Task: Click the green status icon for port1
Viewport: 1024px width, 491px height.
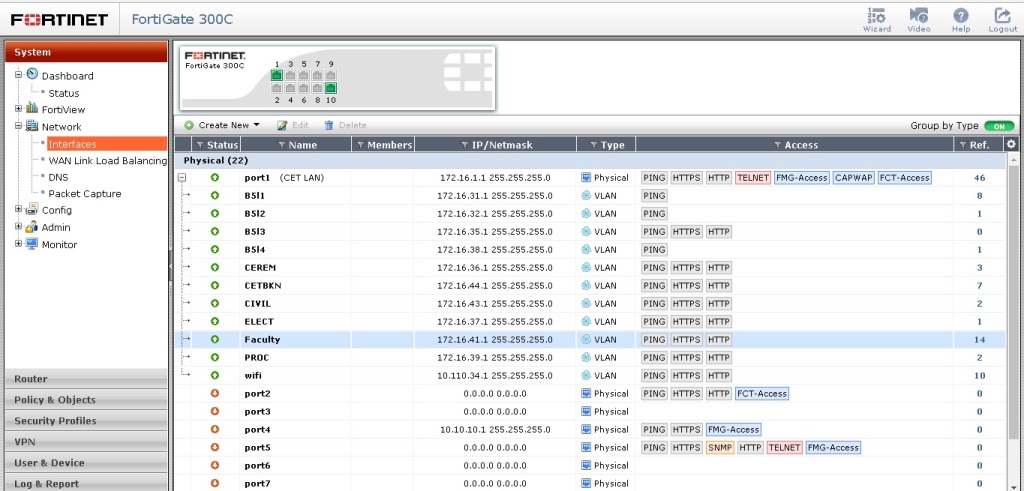Action: tap(215, 178)
